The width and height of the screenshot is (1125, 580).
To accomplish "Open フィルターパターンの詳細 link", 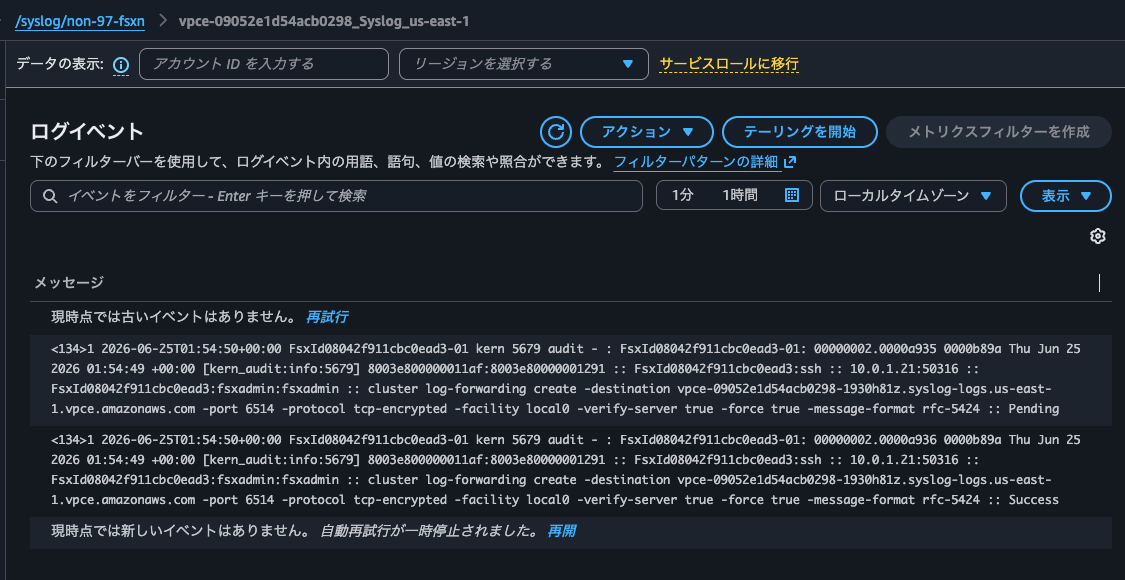I will 696,162.
